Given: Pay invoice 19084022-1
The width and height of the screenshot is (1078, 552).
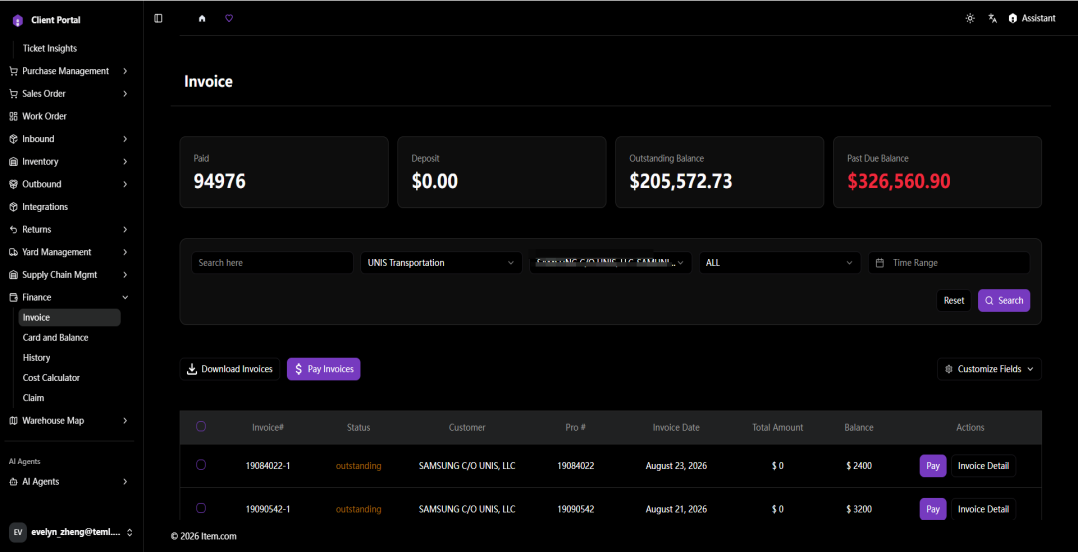Looking at the screenshot, I should click(933, 465).
